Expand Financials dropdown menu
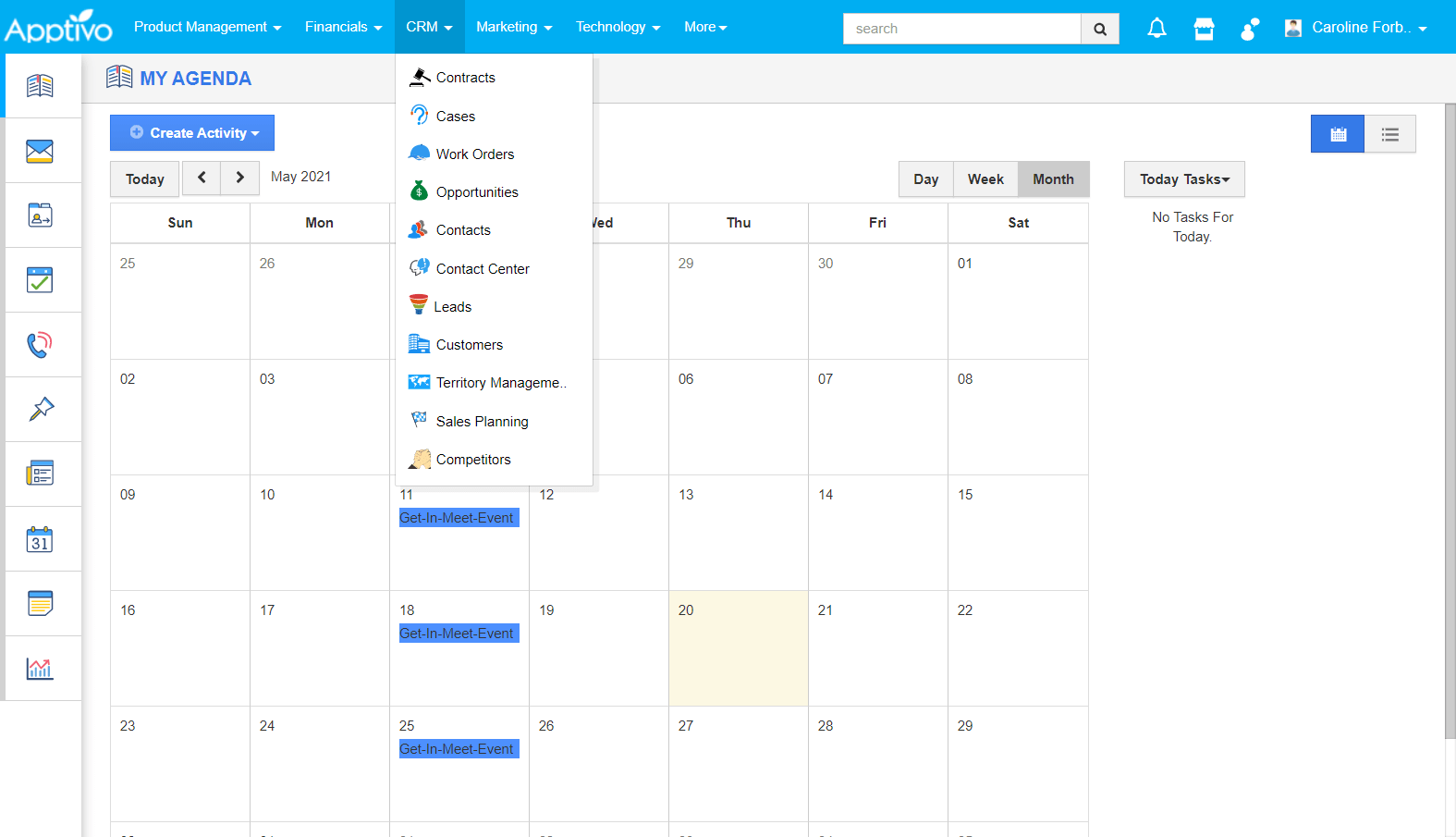The height and width of the screenshot is (837, 1456). [343, 27]
